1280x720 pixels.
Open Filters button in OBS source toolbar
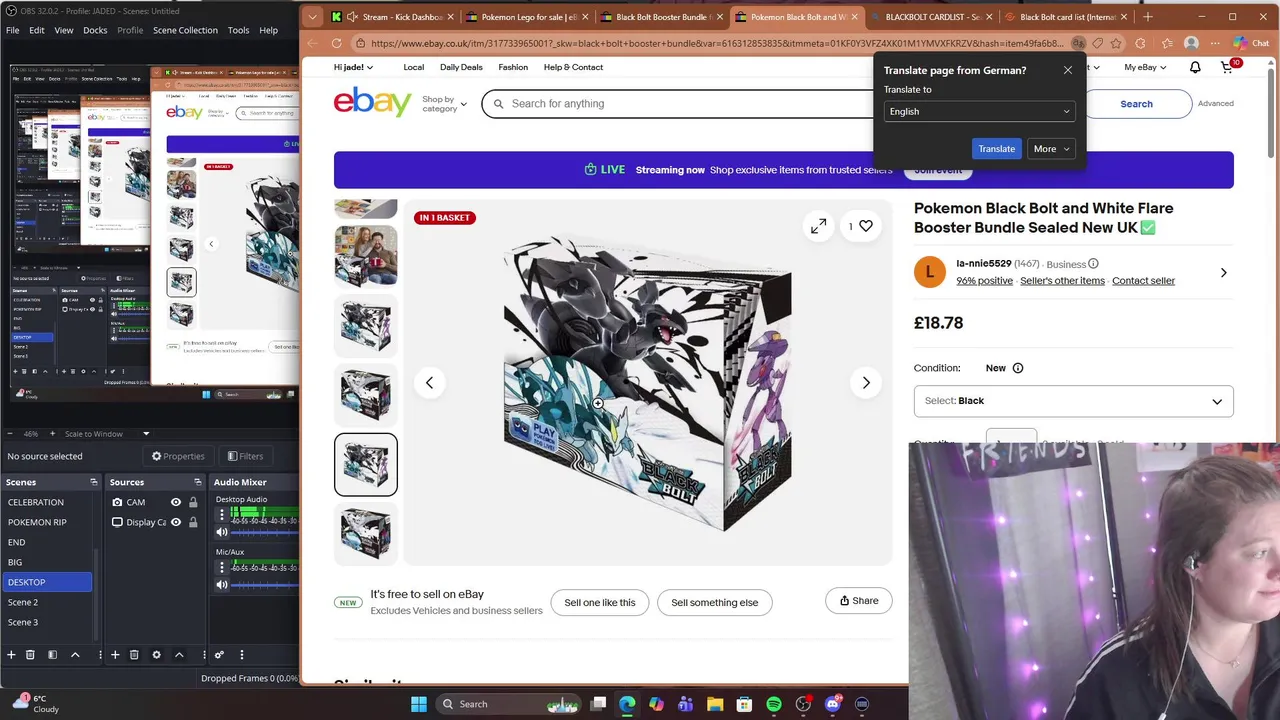coord(245,456)
